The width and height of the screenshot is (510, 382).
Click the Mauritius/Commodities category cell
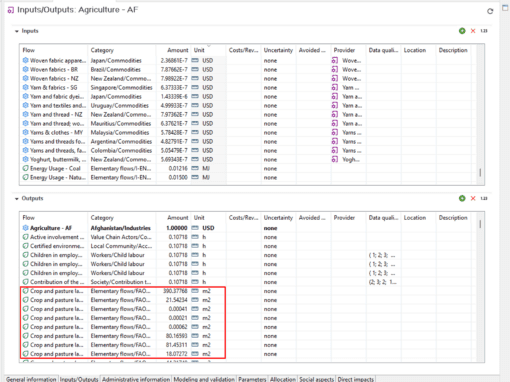[x=121, y=123]
